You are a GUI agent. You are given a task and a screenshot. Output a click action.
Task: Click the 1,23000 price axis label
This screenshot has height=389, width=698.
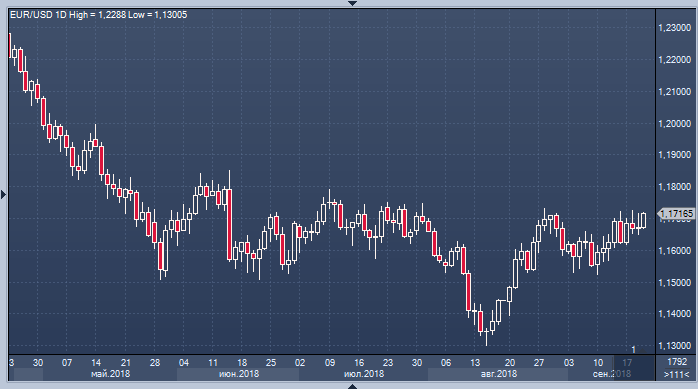(674, 28)
